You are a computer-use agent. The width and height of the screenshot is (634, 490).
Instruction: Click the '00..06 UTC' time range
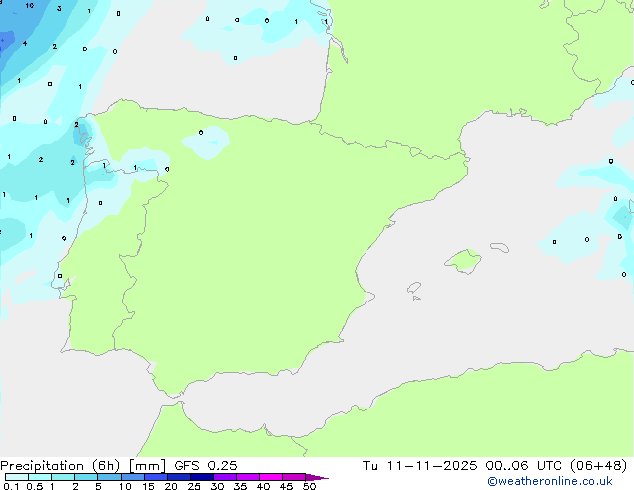click(524, 466)
